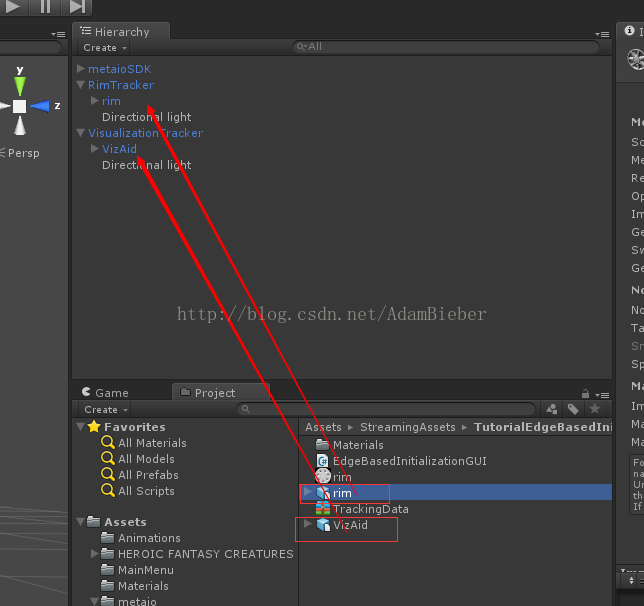Image resolution: width=644 pixels, height=606 pixels.
Task: Expand the rim child in Hierarchy
Action: (x=95, y=101)
